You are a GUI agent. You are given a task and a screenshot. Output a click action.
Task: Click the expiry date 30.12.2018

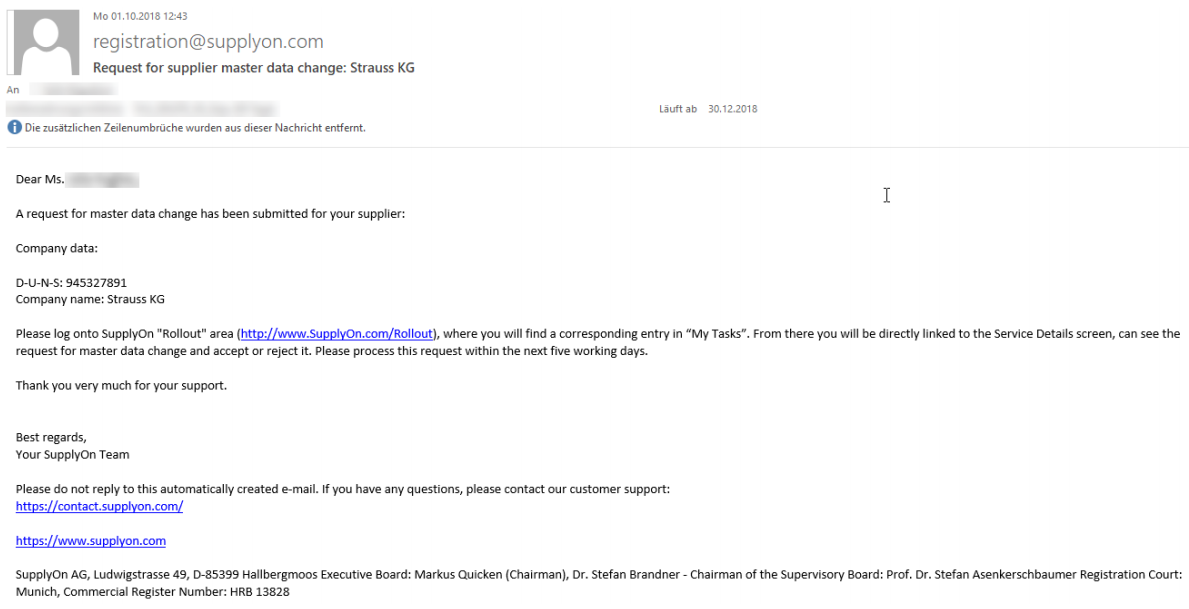(x=733, y=108)
